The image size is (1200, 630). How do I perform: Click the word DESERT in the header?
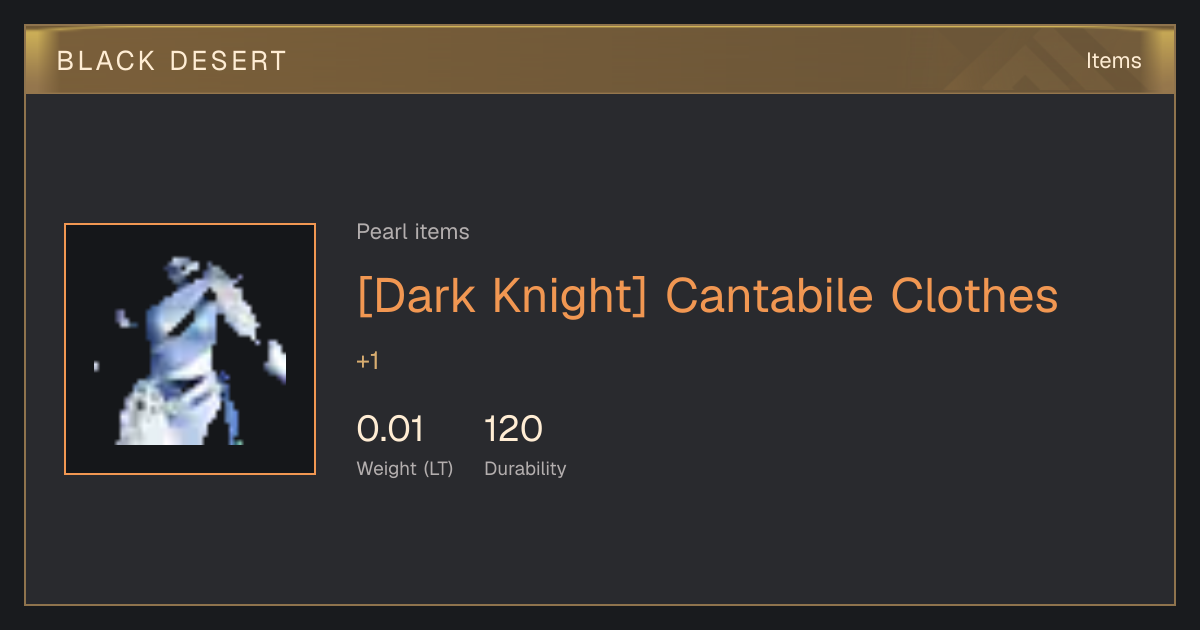[x=228, y=61]
